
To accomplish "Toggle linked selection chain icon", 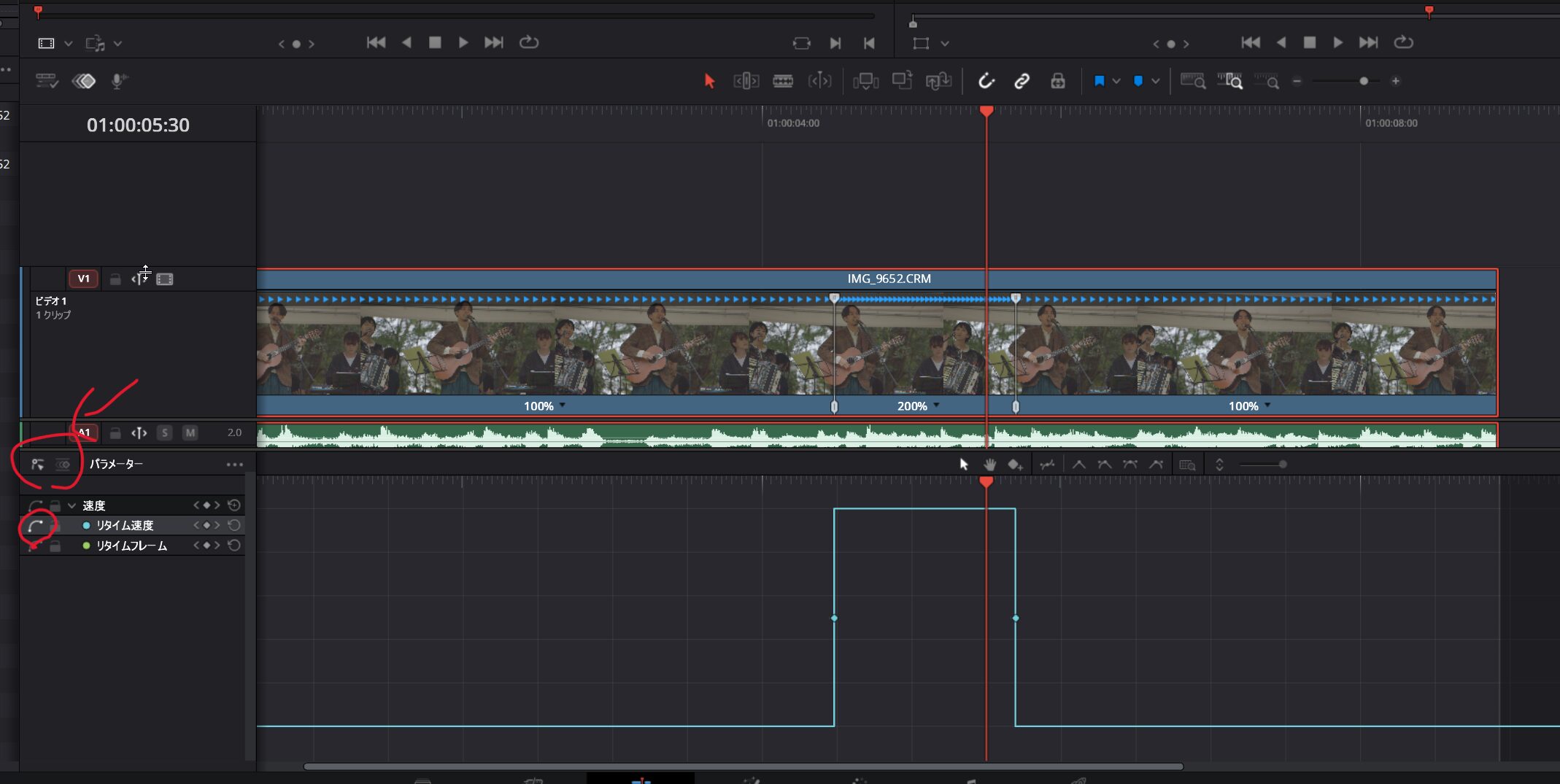I will [x=1022, y=81].
